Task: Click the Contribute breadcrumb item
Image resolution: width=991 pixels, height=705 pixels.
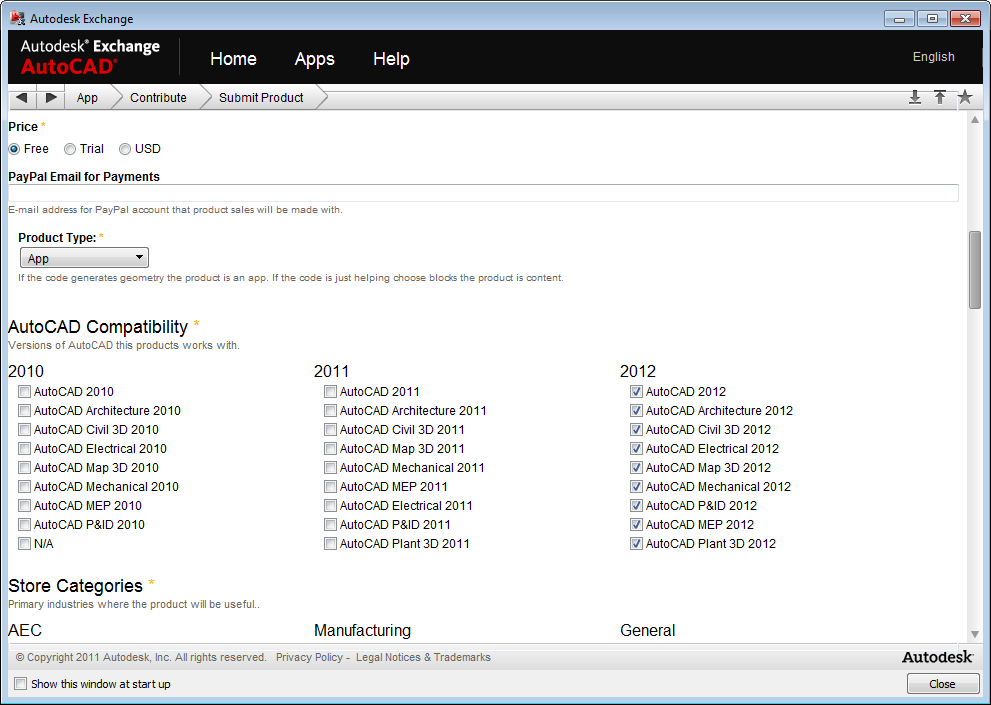Action: point(158,97)
